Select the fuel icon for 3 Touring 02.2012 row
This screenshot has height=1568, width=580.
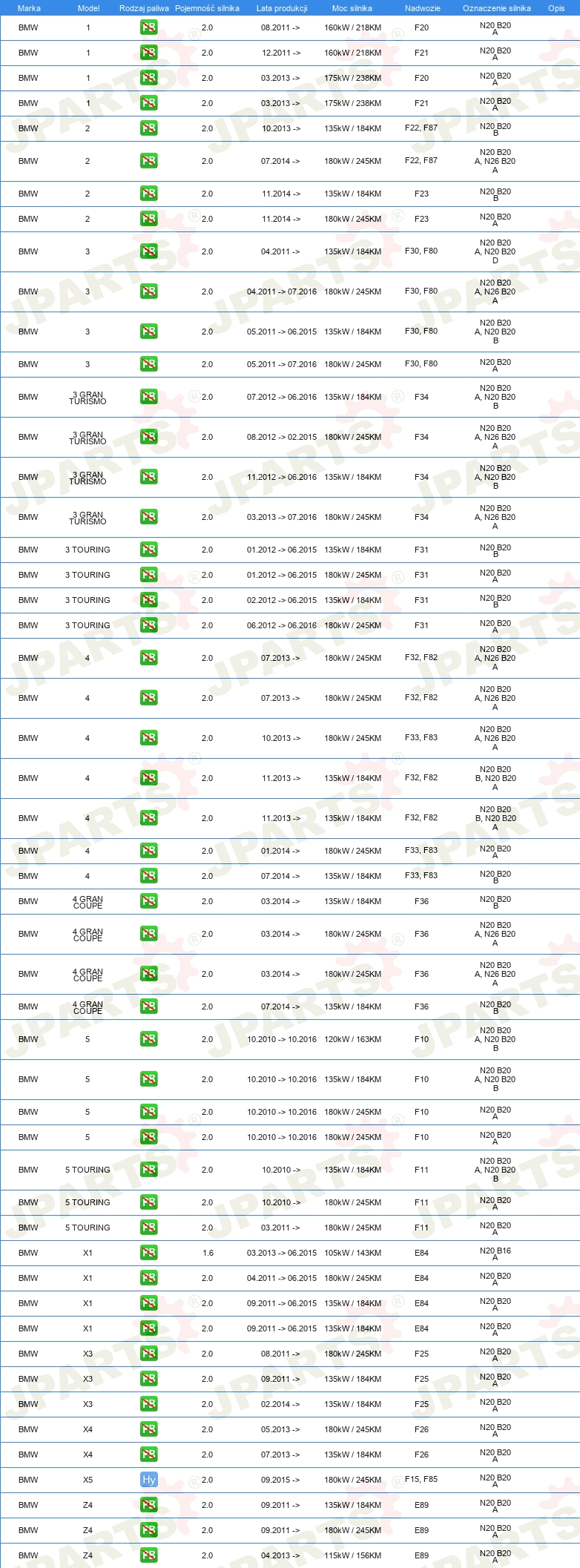click(148, 600)
